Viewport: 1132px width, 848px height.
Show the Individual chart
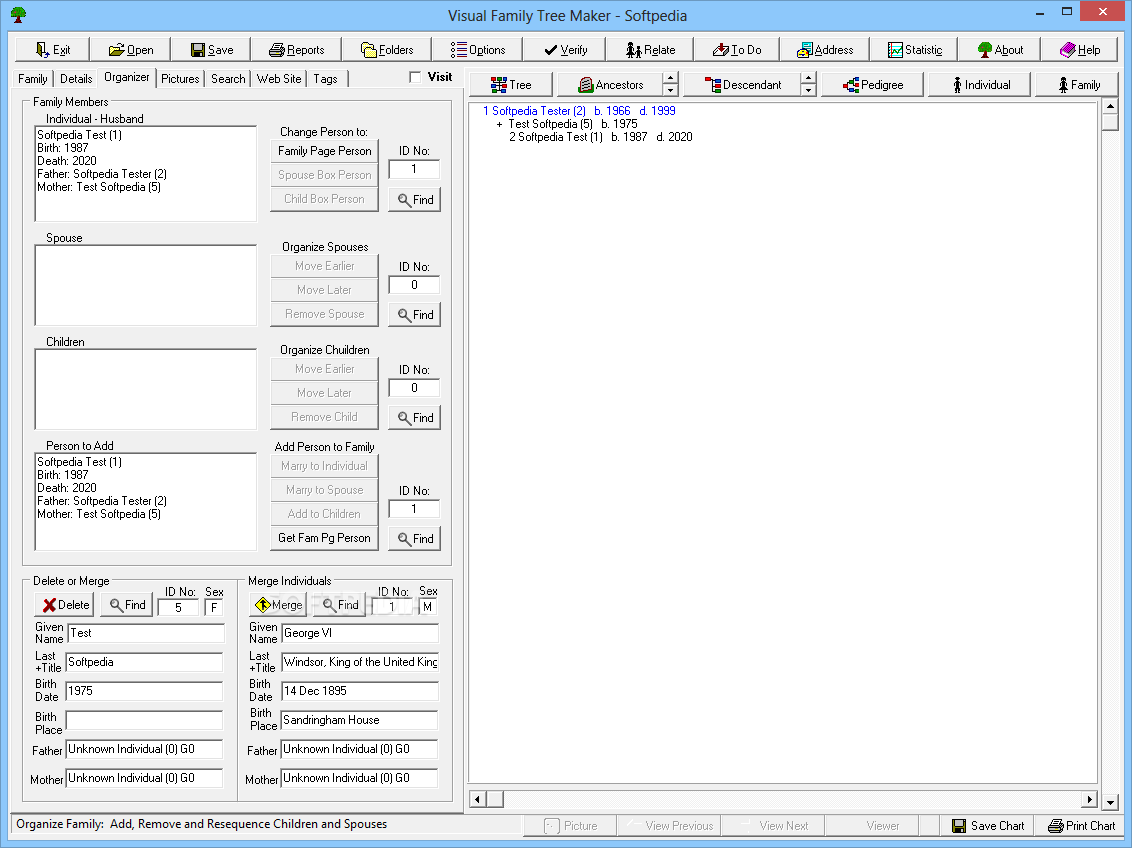(980, 84)
